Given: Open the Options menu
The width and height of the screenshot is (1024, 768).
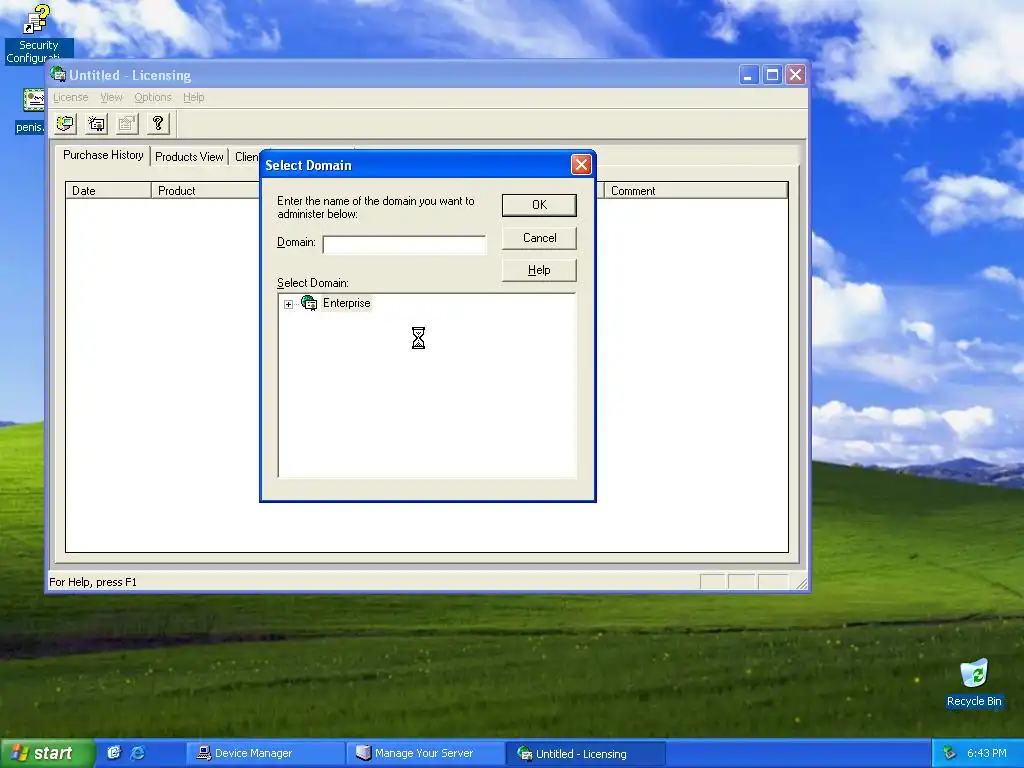Looking at the screenshot, I should coord(152,97).
